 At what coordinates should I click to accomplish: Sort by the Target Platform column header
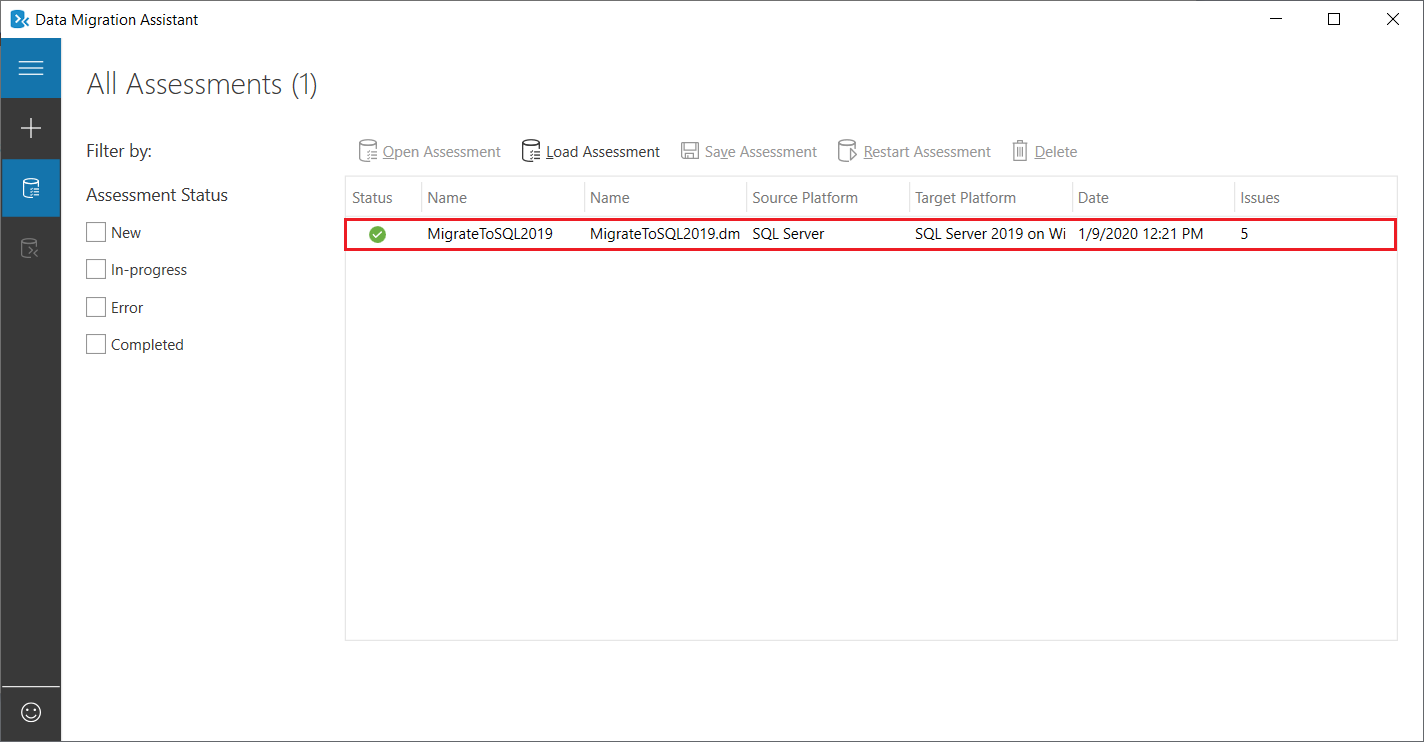[x=991, y=198]
